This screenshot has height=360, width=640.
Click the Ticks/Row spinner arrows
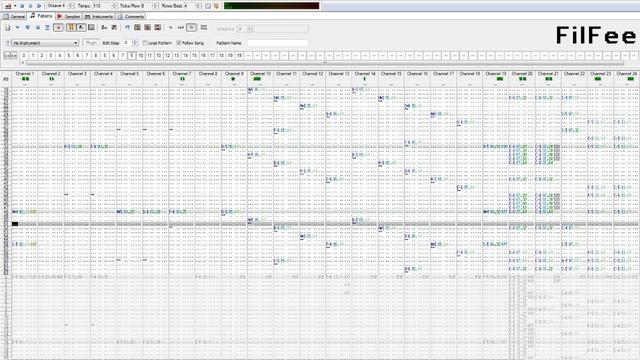tap(155, 6)
